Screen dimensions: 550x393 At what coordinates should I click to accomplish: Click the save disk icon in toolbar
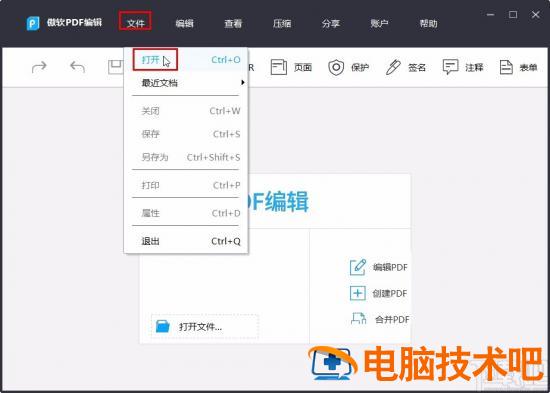(x=115, y=67)
